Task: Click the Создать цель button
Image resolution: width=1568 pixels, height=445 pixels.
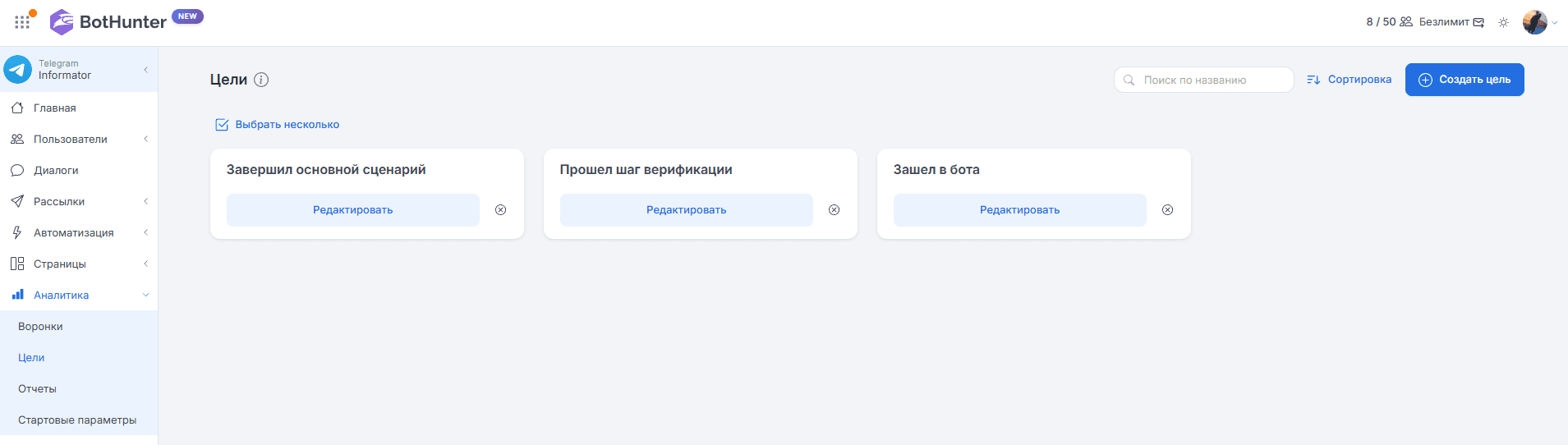Action: click(1465, 80)
